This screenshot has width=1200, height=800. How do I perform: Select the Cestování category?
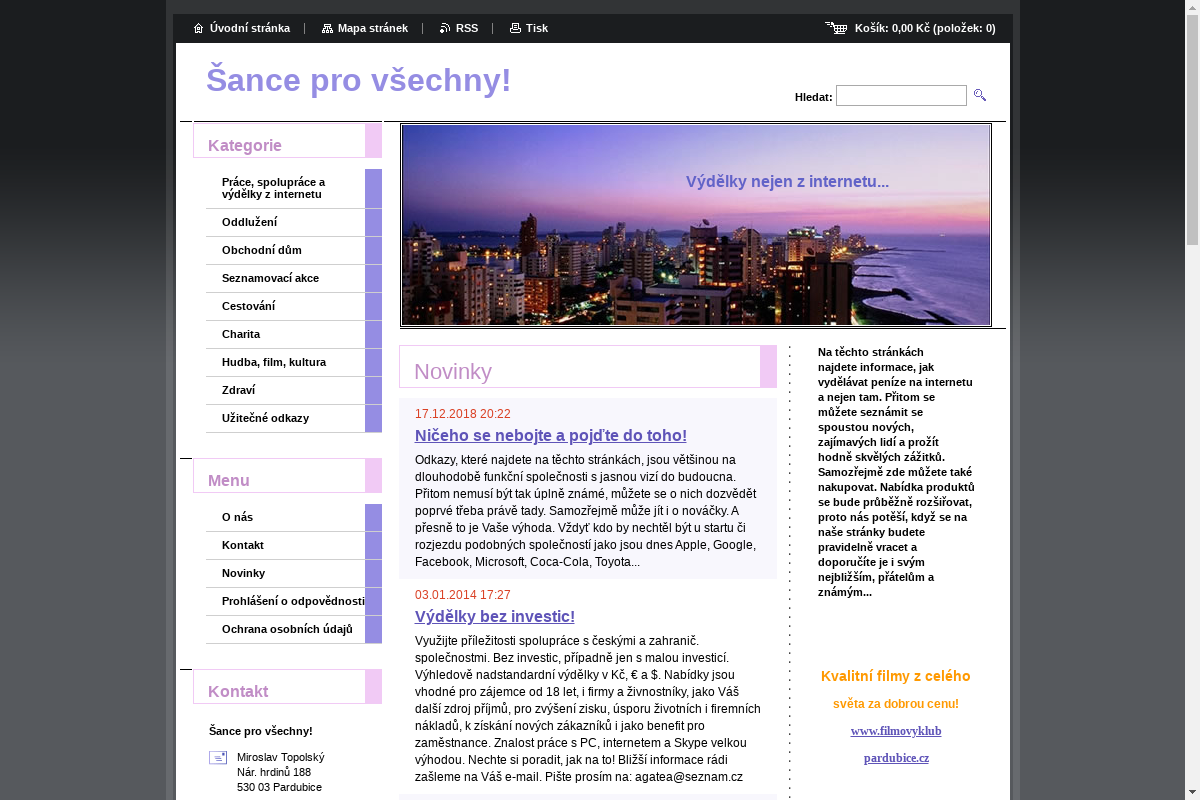pos(248,306)
